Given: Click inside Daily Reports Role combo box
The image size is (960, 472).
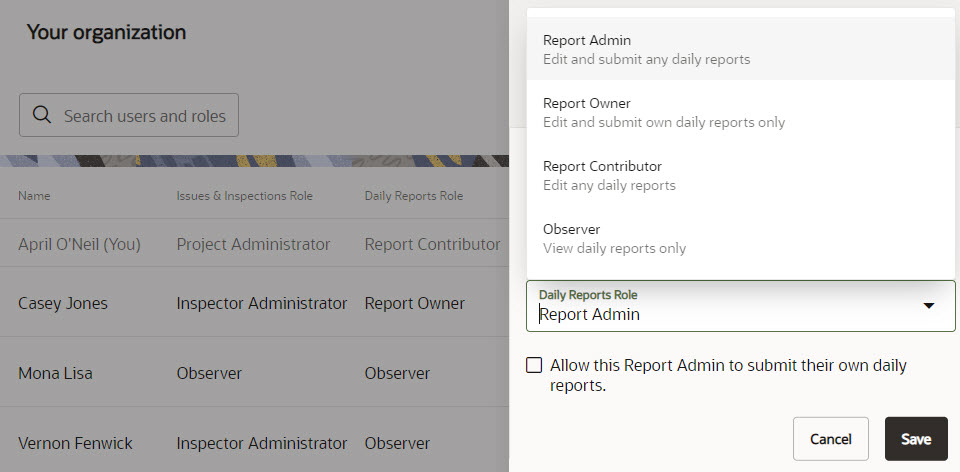Looking at the screenshot, I should pyautogui.click(x=740, y=306).
